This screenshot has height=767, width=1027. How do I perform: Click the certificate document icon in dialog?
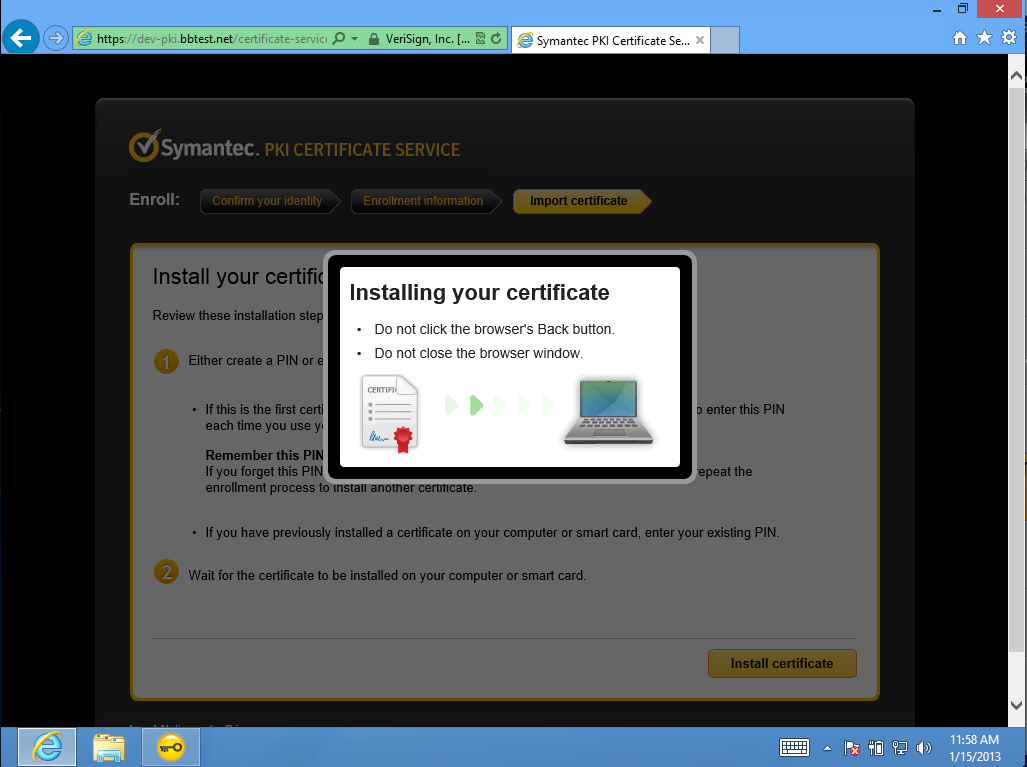point(390,413)
